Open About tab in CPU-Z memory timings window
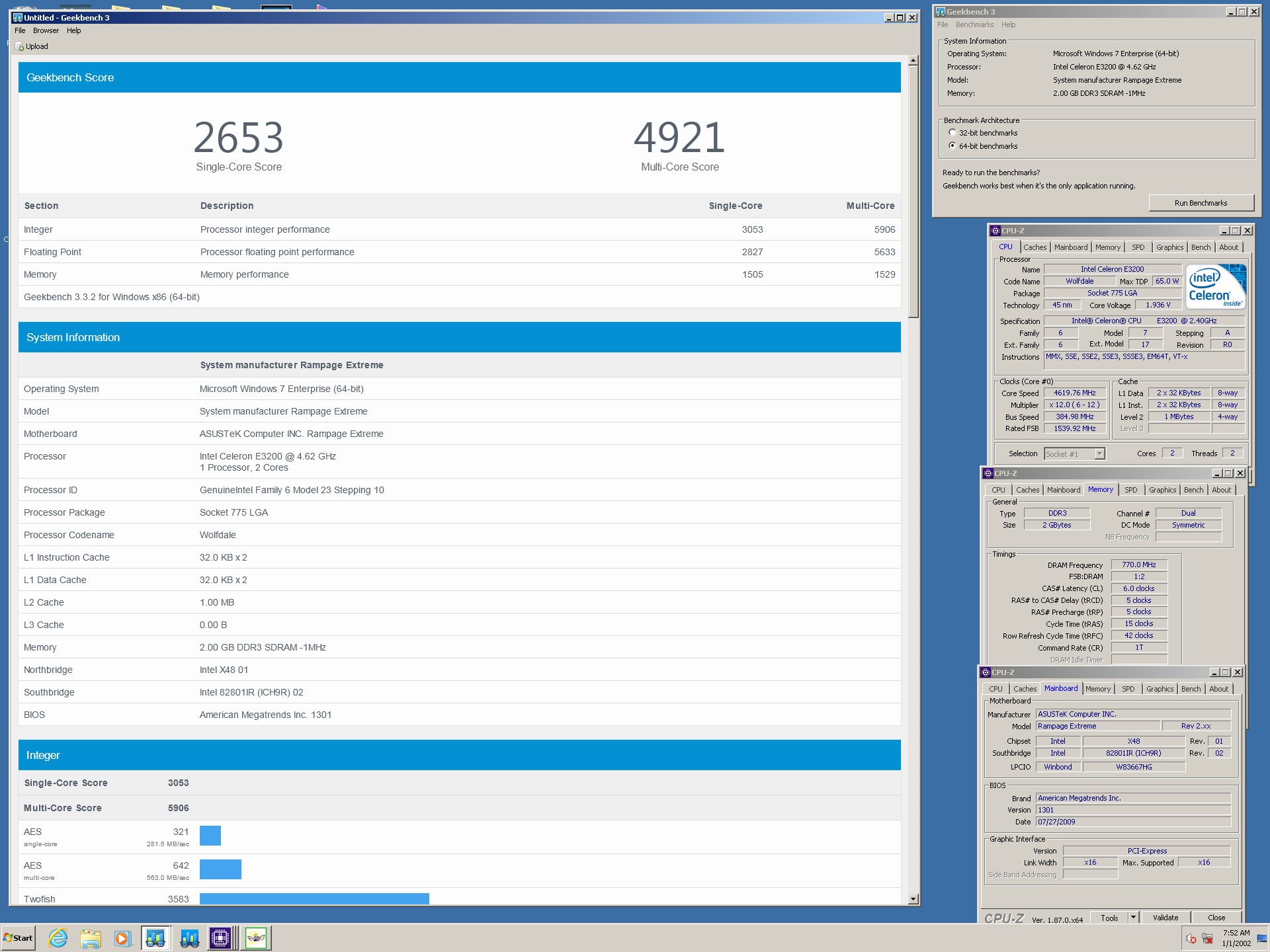 click(x=1221, y=490)
